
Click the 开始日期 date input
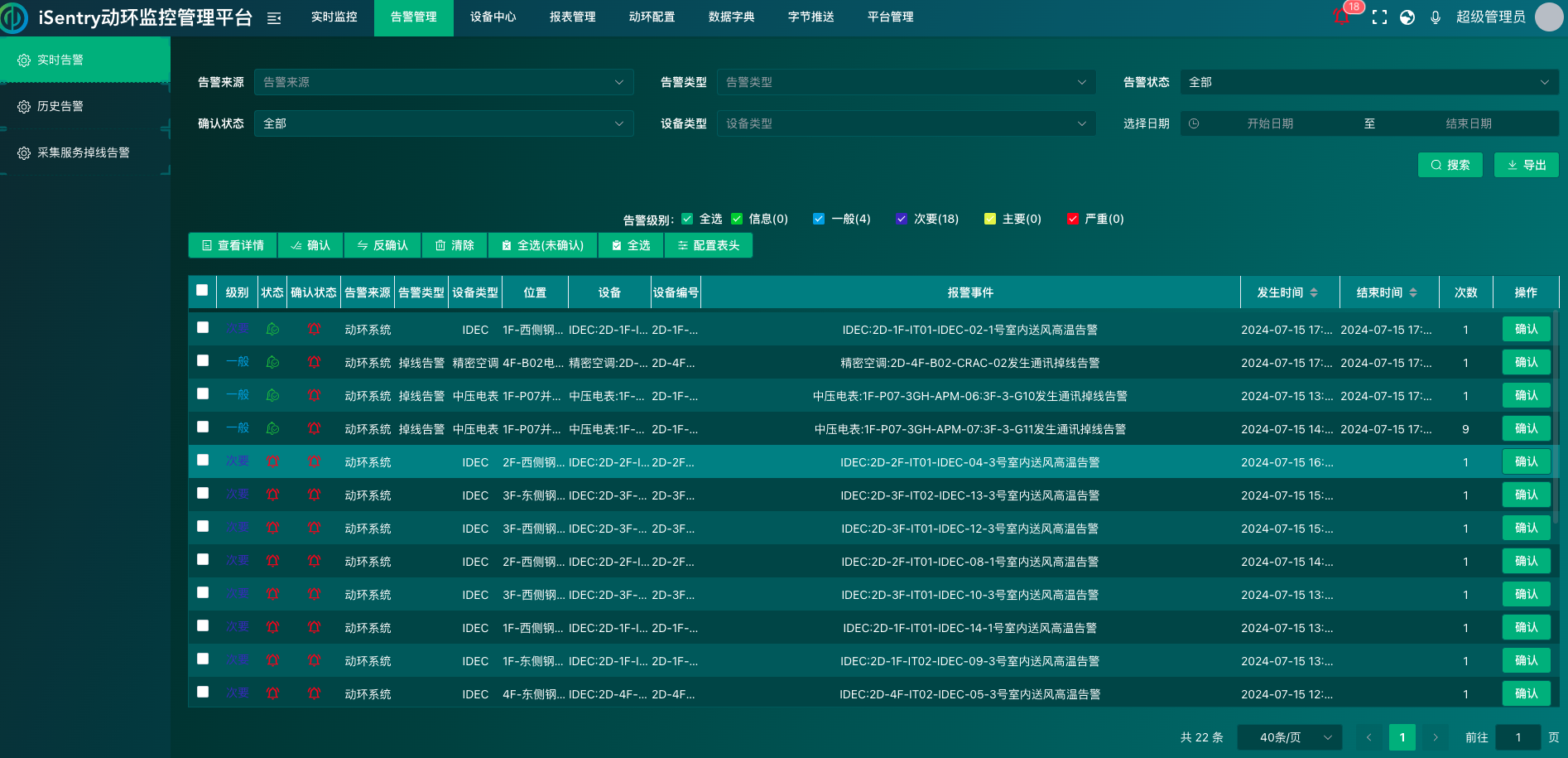click(x=1270, y=123)
